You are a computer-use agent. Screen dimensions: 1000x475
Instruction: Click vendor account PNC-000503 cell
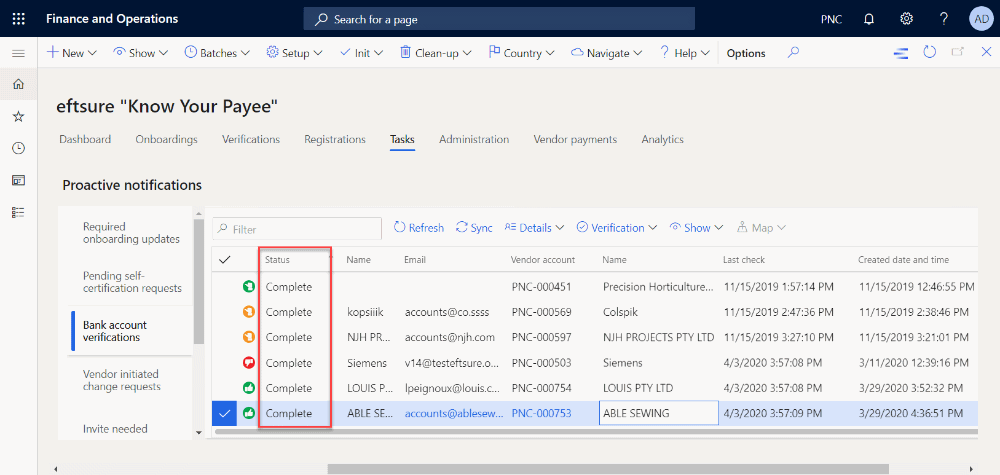point(541,363)
